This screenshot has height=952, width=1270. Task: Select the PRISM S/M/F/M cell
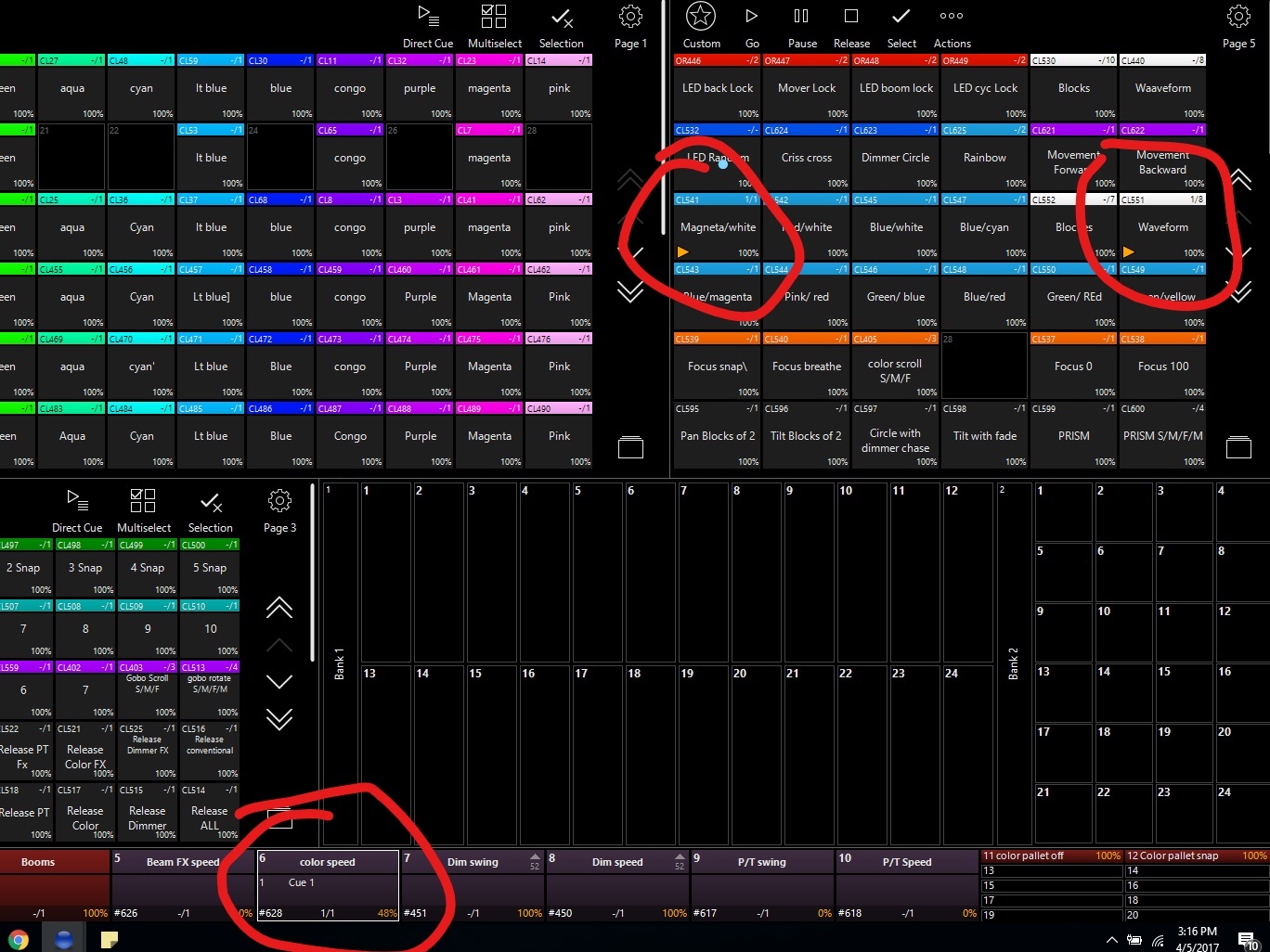pyautogui.click(x=1162, y=435)
